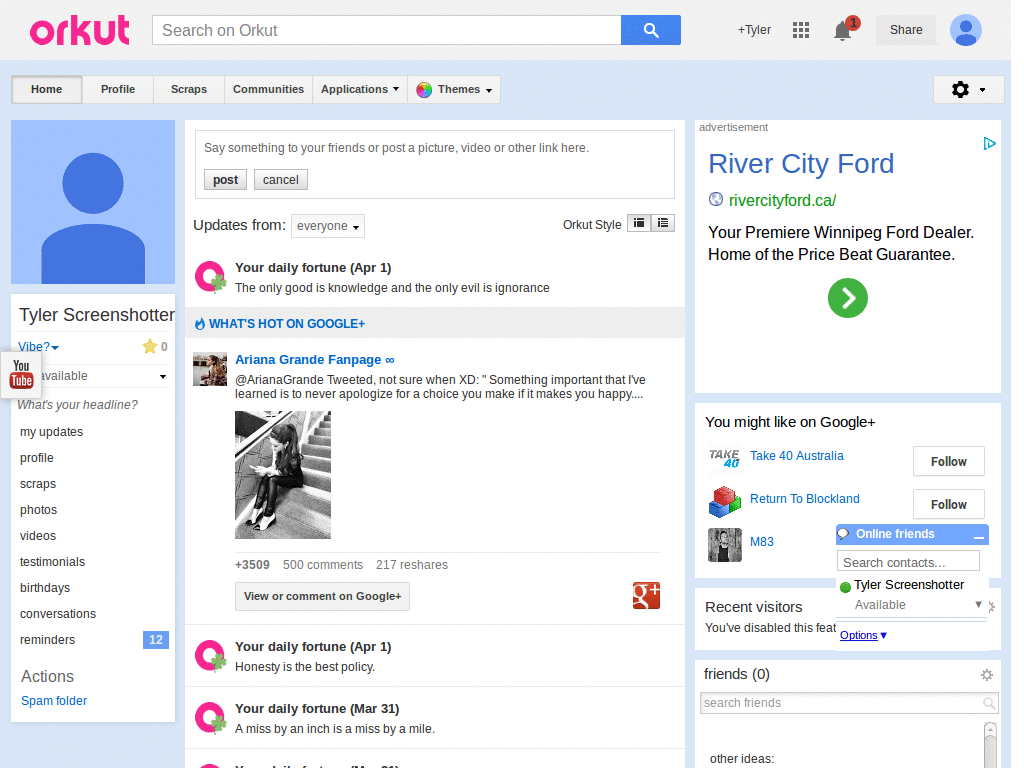Click the Share button

pyautogui.click(x=906, y=30)
